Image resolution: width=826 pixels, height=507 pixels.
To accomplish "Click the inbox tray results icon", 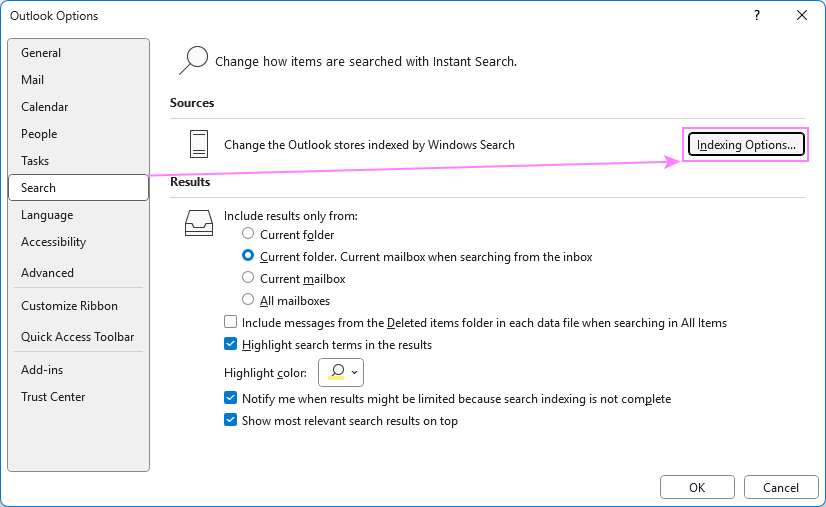I will coord(199,223).
